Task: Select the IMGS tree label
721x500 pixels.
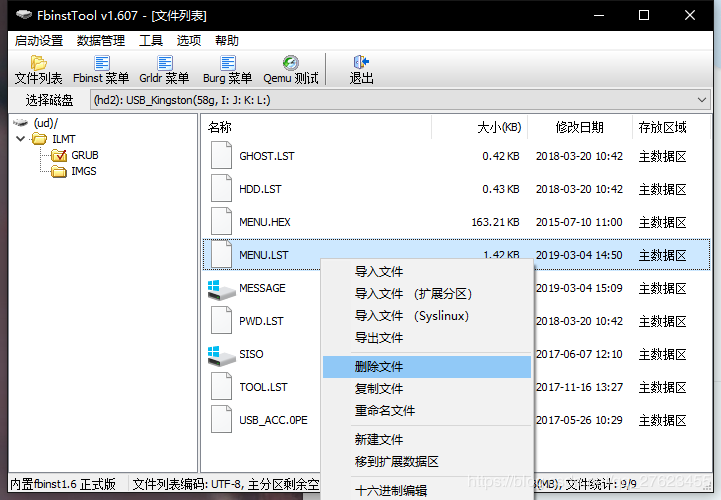Action: coord(84,172)
